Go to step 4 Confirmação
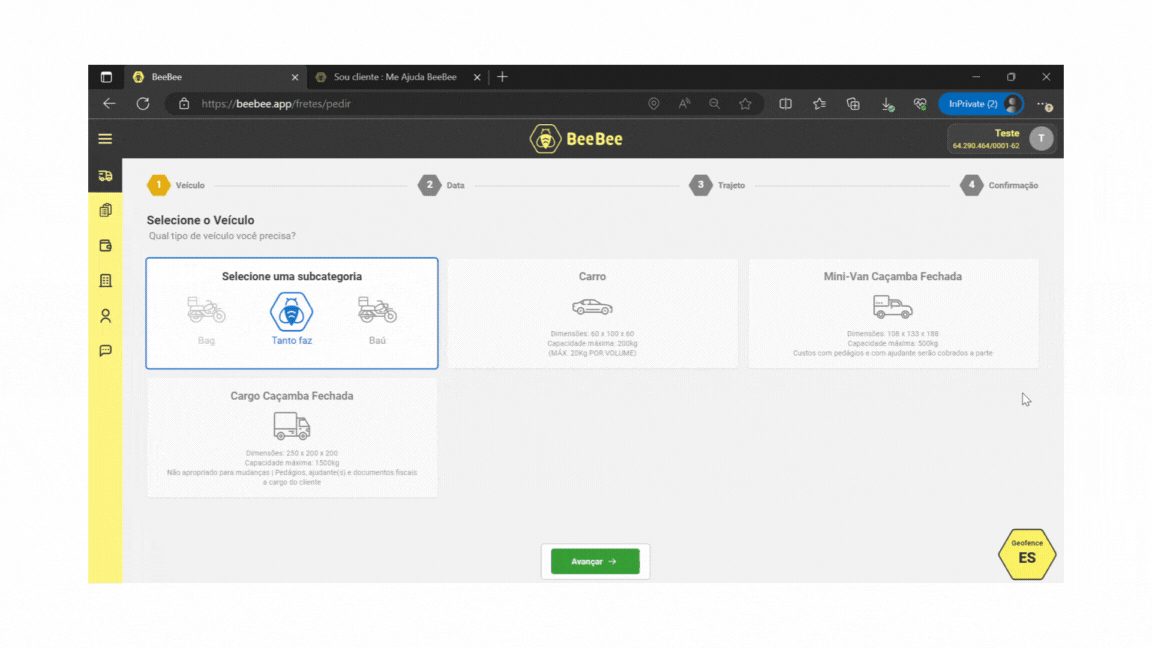The image size is (1152, 648). point(999,185)
